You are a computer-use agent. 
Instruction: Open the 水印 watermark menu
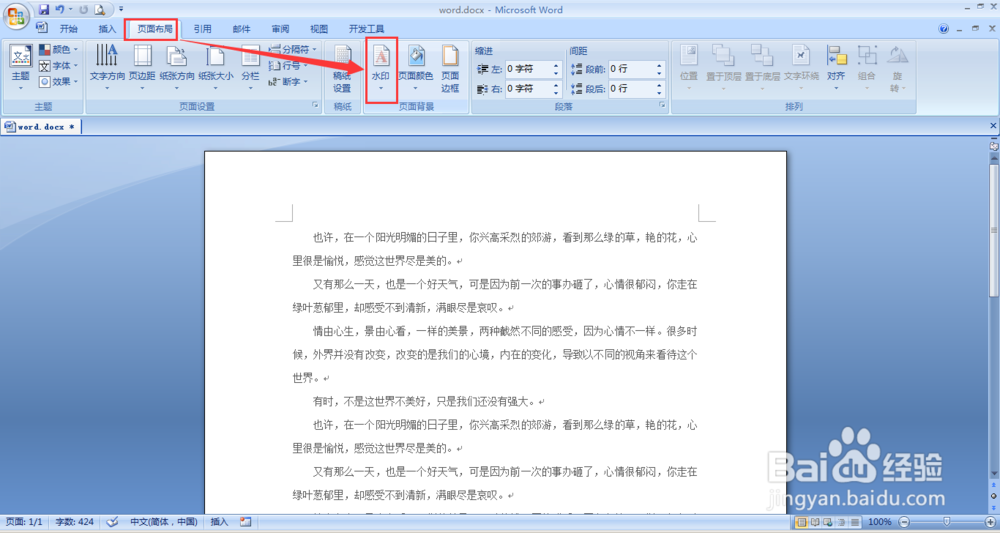click(x=381, y=69)
